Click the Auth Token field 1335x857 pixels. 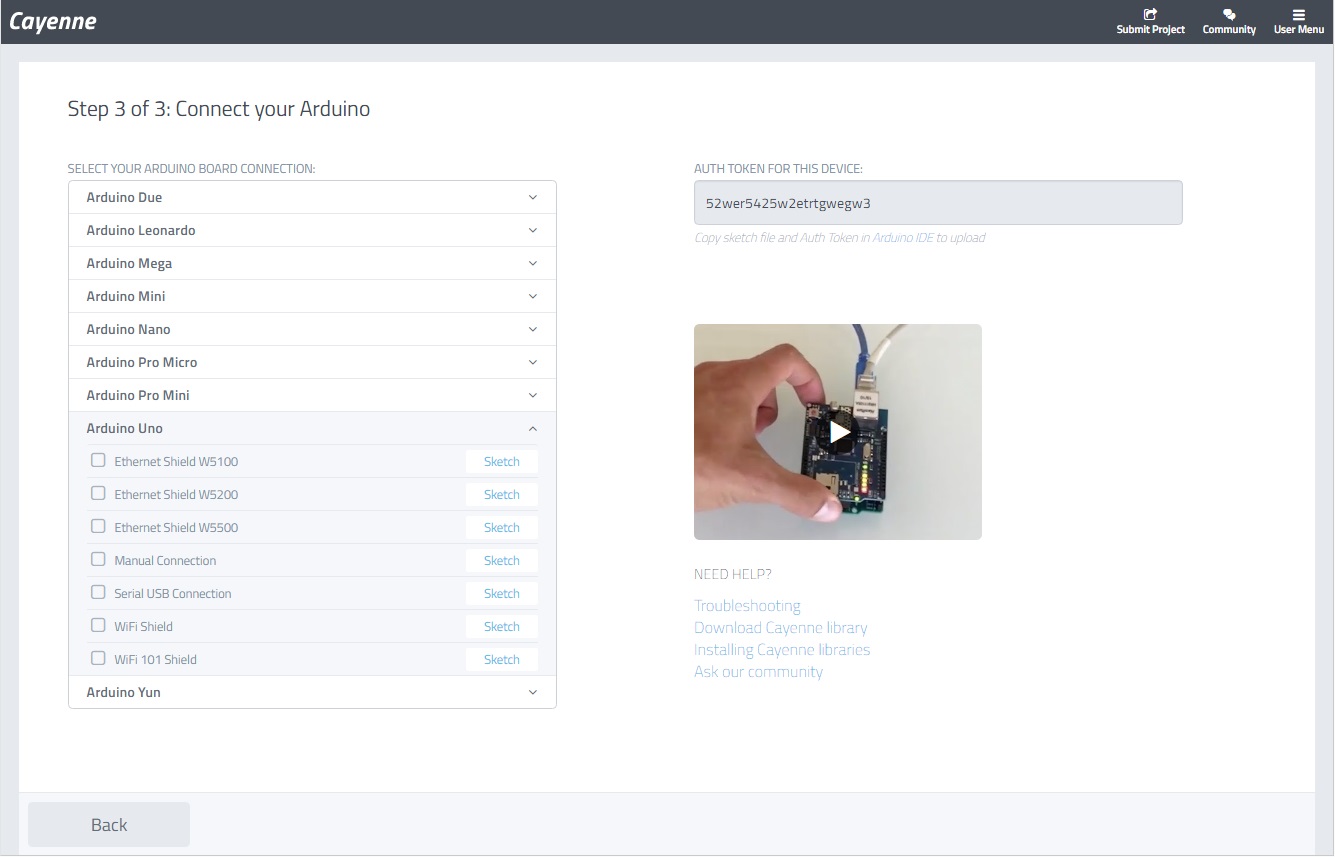(938, 202)
